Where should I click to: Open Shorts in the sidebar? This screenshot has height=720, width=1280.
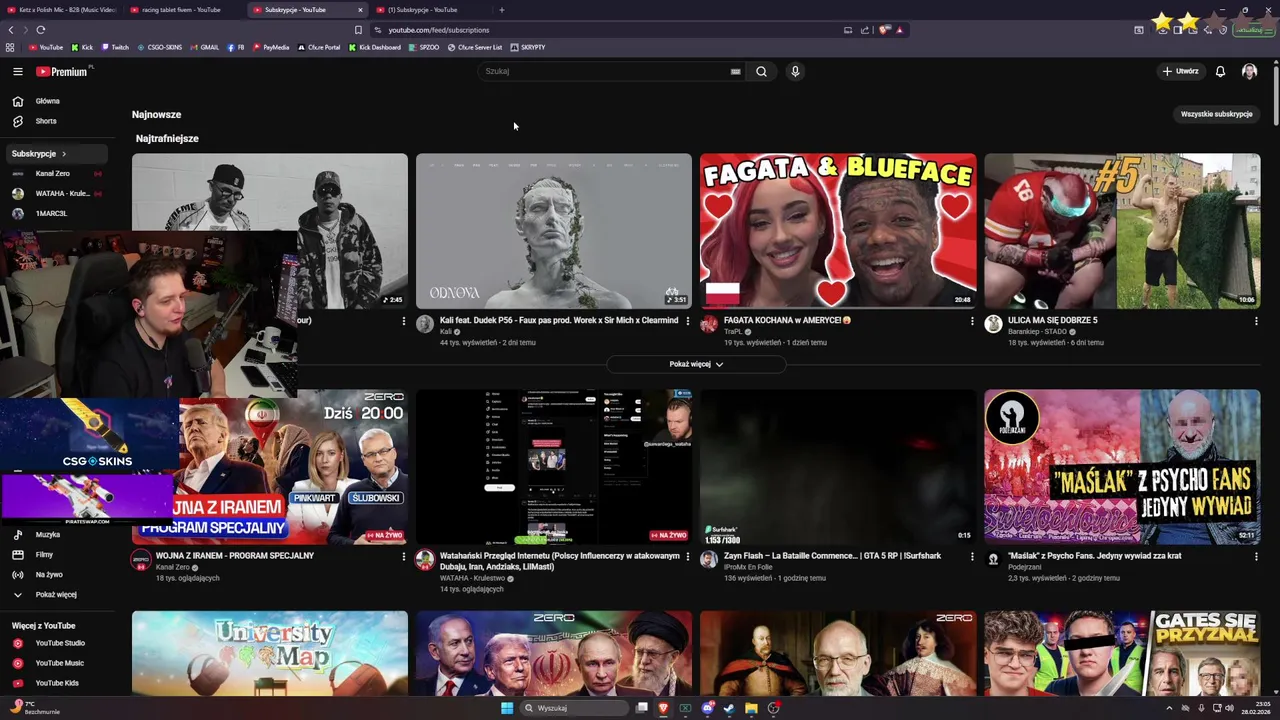coord(55,121)
